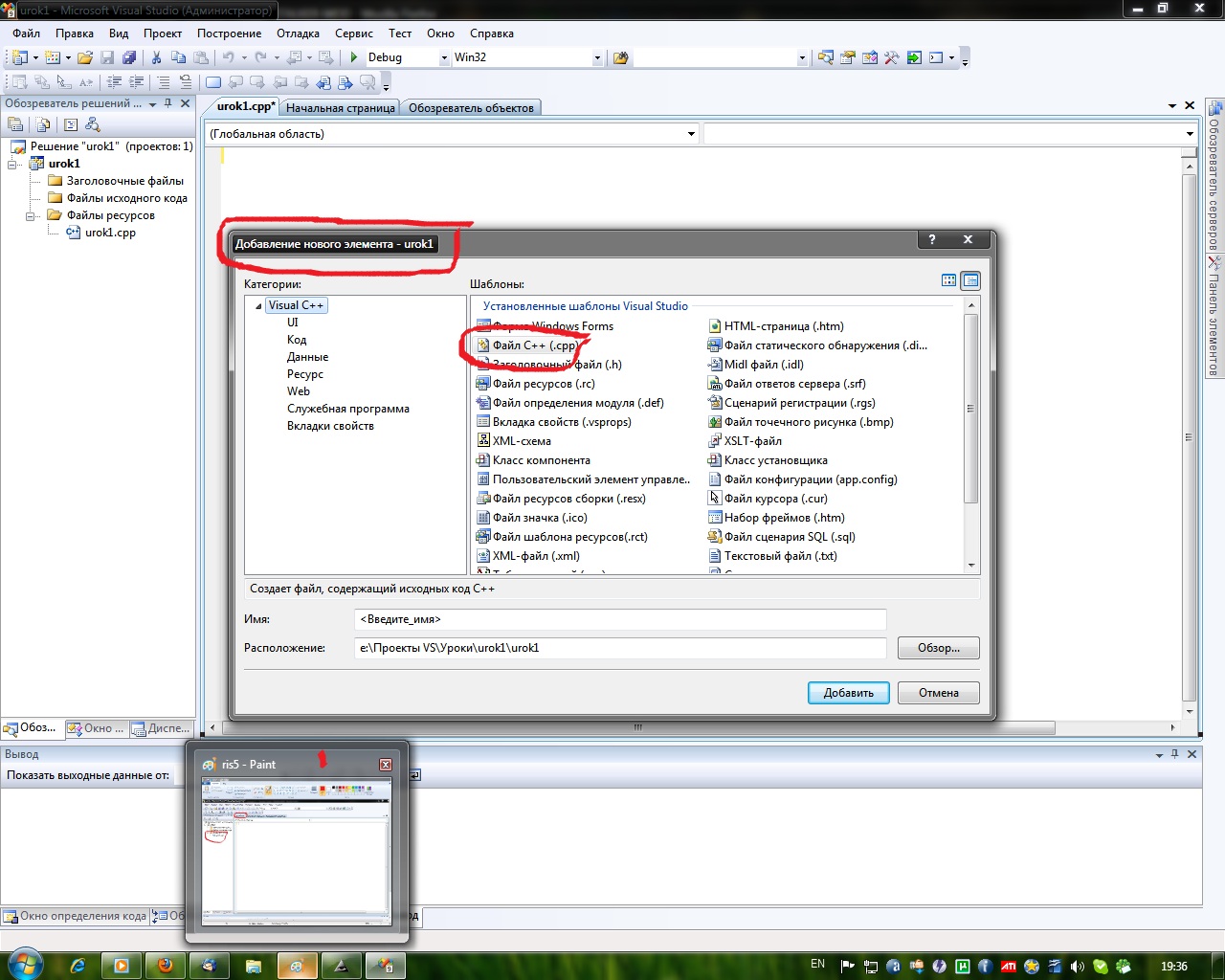Click the Add New Item toolbar icon
Screen dimensions: 1225x980
point(53,57)
